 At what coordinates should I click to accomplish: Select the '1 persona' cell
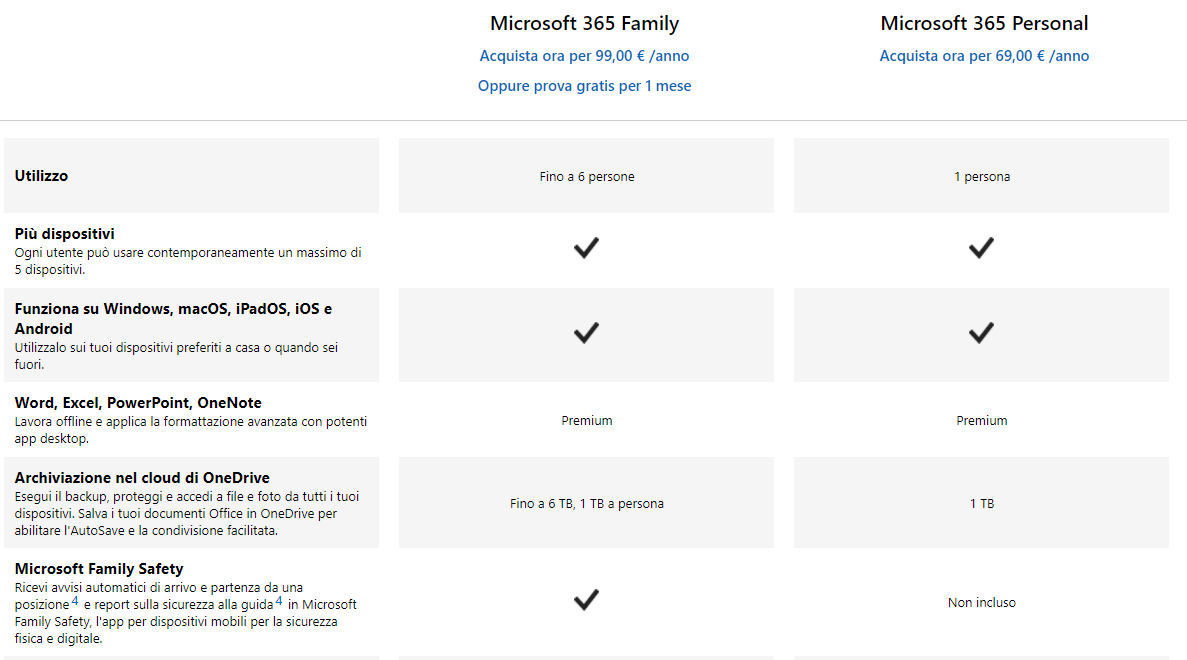[x=982, y=176]
